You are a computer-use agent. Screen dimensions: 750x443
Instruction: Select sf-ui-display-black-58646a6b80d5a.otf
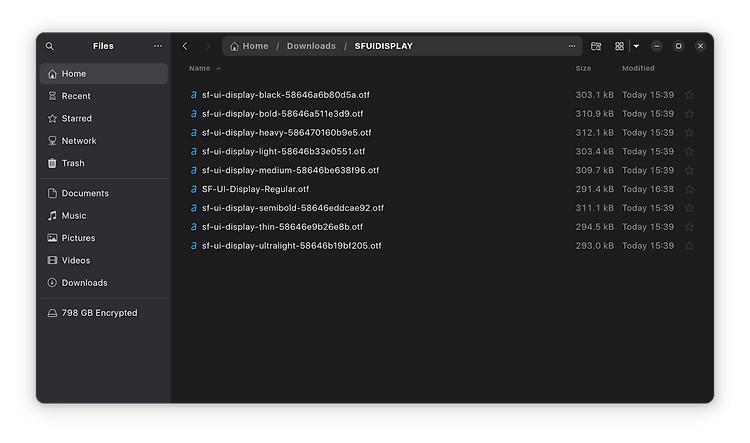[286, 95]
